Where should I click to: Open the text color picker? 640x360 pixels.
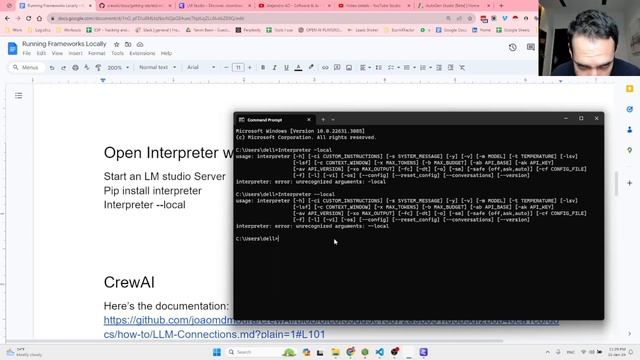298,68
